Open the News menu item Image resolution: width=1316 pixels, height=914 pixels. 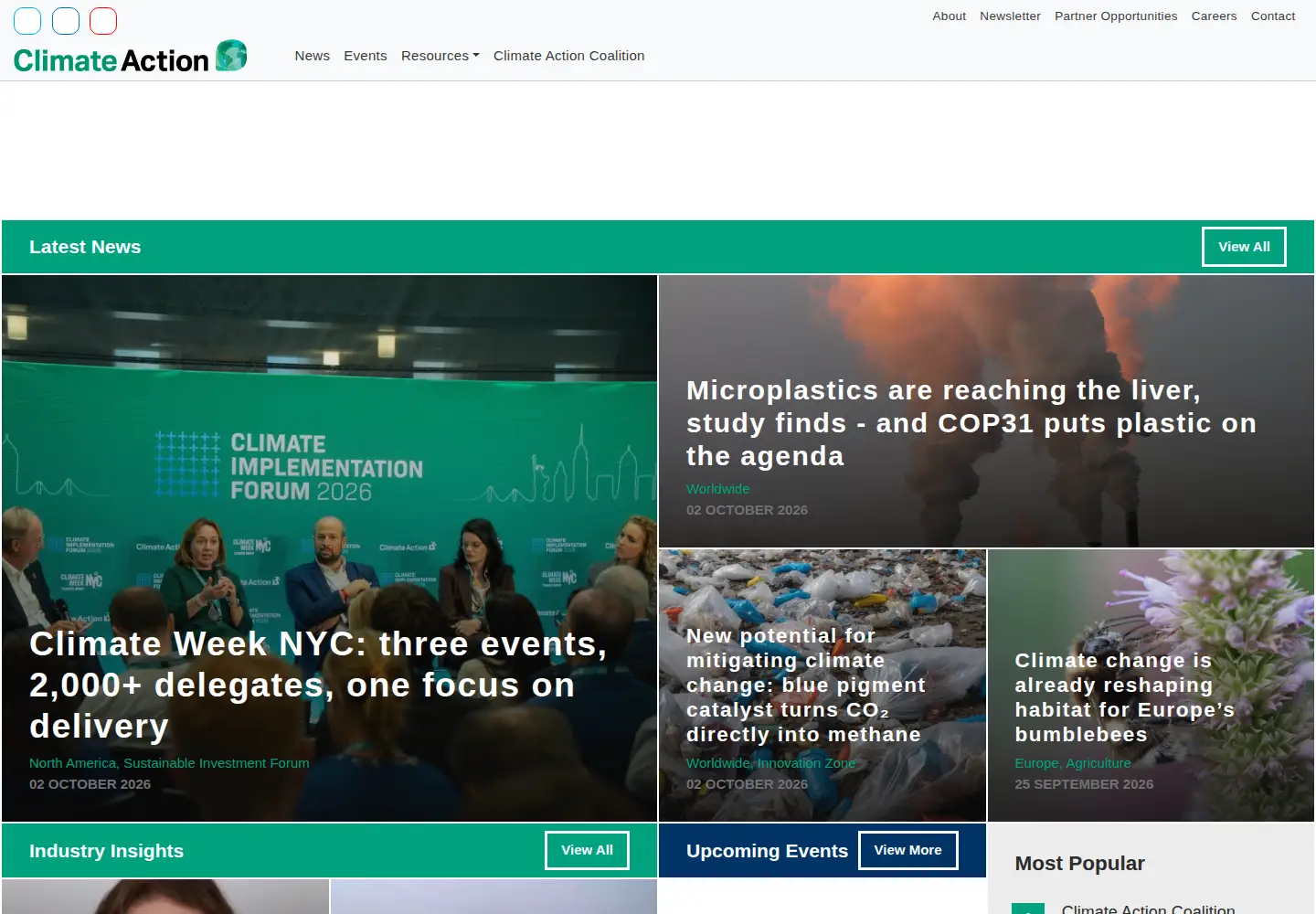point(313,56)
